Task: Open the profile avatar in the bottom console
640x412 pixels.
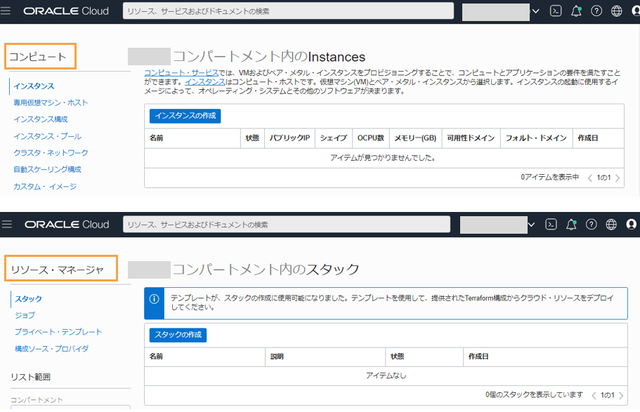Action: [x=631, y=224]
